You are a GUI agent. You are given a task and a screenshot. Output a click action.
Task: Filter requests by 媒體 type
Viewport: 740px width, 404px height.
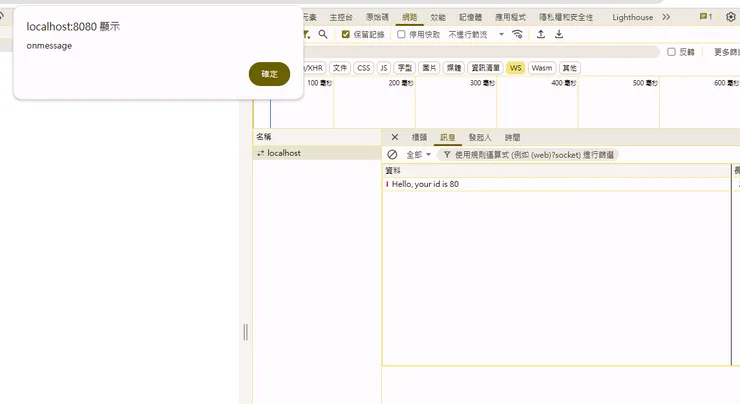[454, 68]
